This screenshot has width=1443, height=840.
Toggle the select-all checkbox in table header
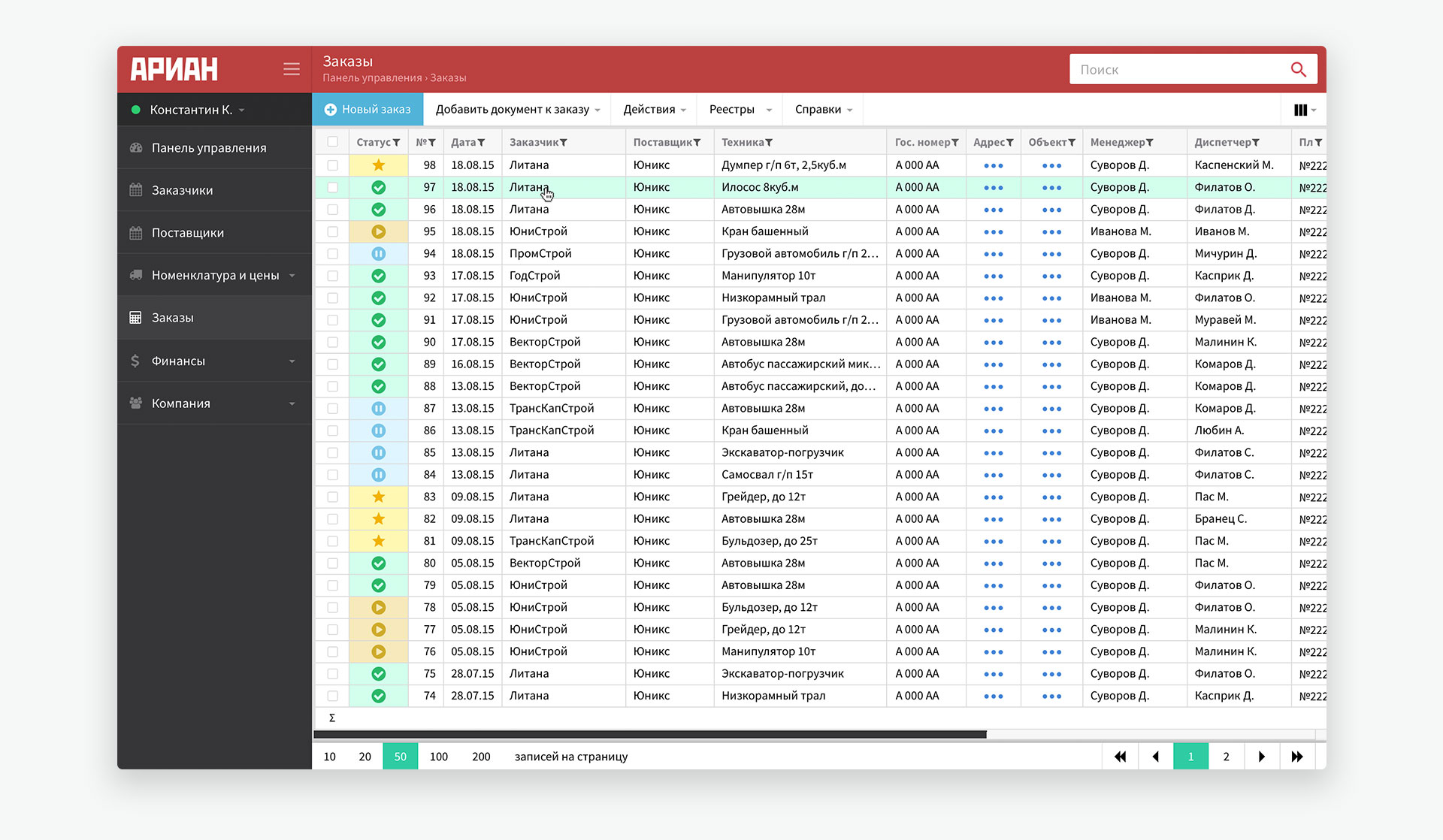(x=333, y=142)
